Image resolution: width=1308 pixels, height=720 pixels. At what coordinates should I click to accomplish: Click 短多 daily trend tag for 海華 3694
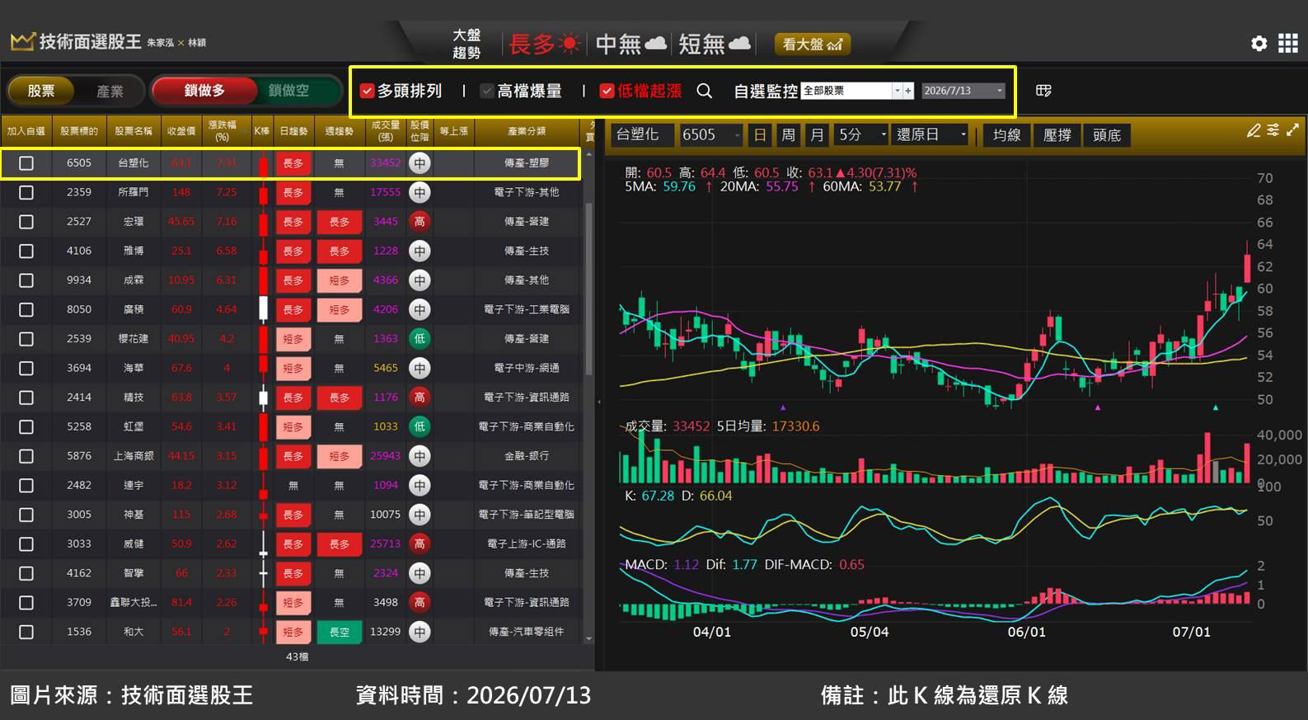coord(293,368)
